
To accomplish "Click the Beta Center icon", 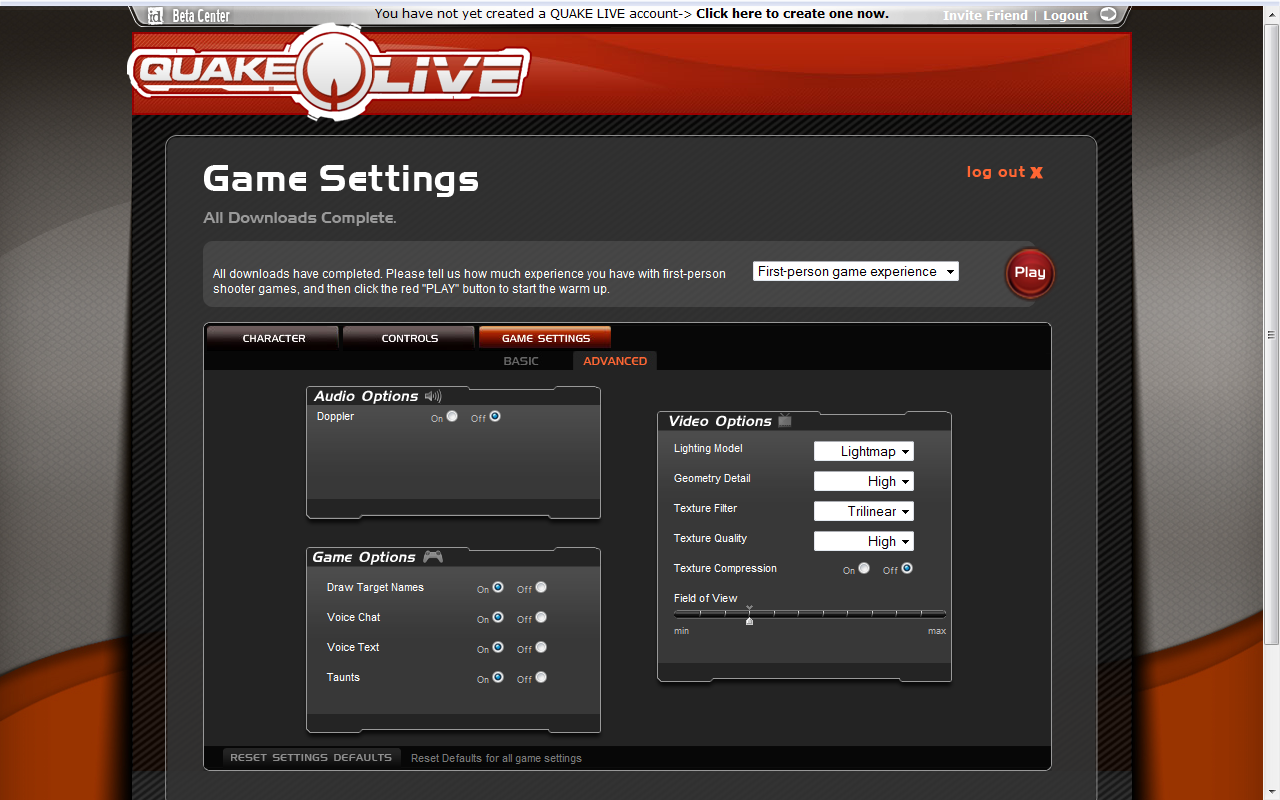I will tap(155, 15).
